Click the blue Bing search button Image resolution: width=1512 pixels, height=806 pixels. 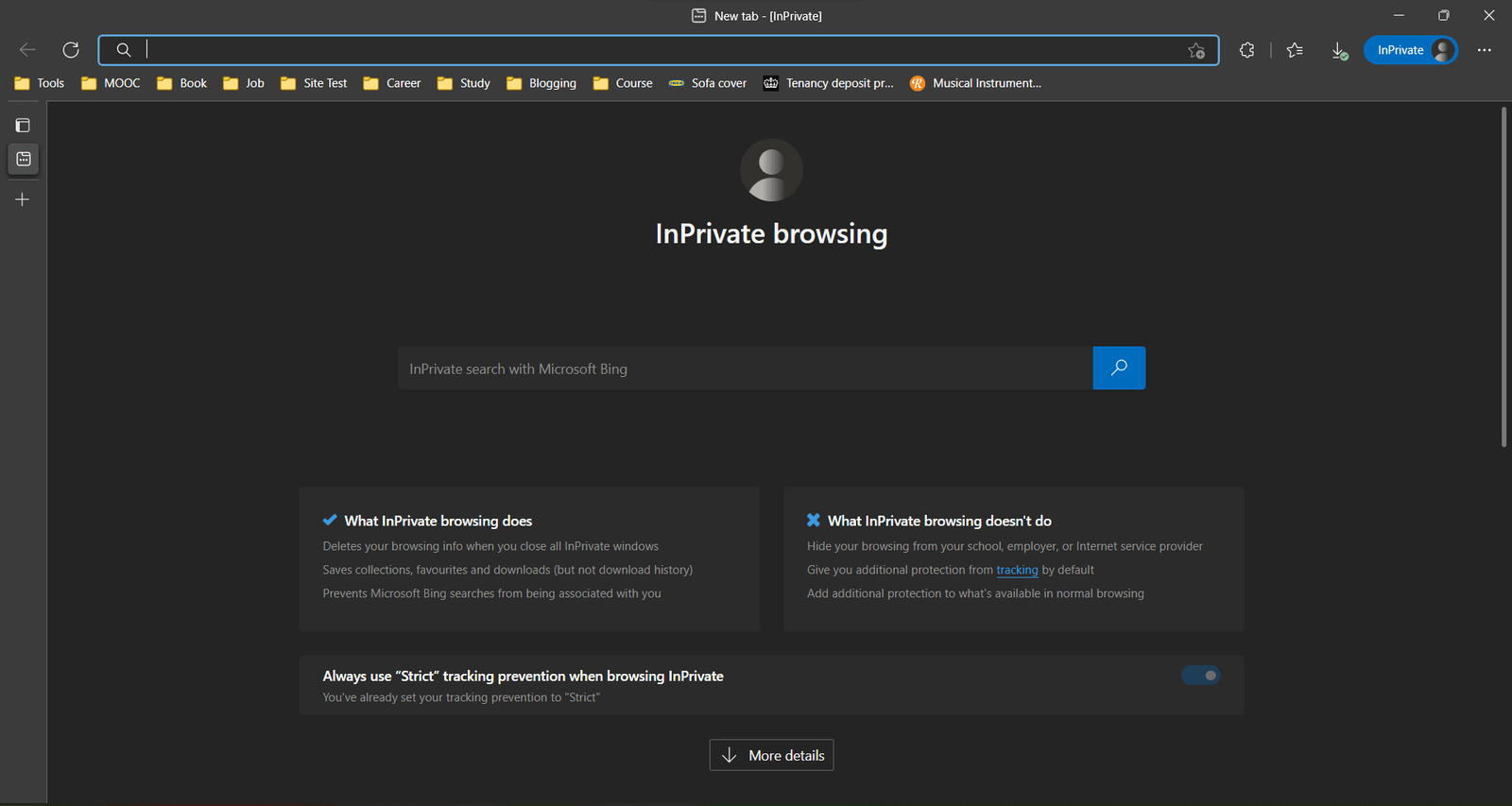point(1119,369)
